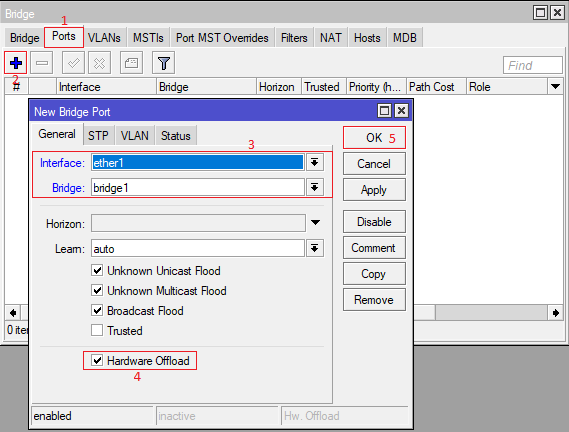Click the comment note toolbar icon
Screen dimensions: 569x432
(x=131, y=63)
